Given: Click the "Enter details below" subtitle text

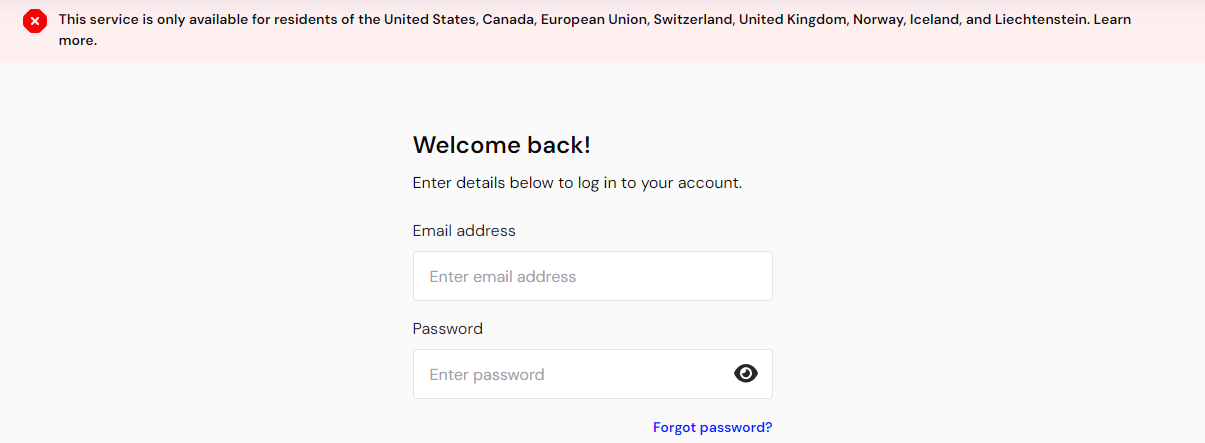Looking at the screenshot, I should pos(577,183).
